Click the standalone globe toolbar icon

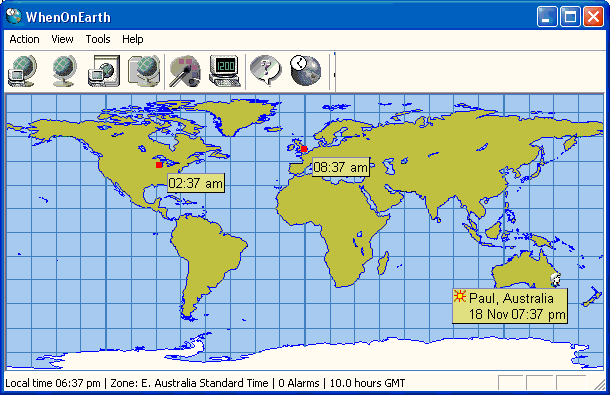[64, 71]
